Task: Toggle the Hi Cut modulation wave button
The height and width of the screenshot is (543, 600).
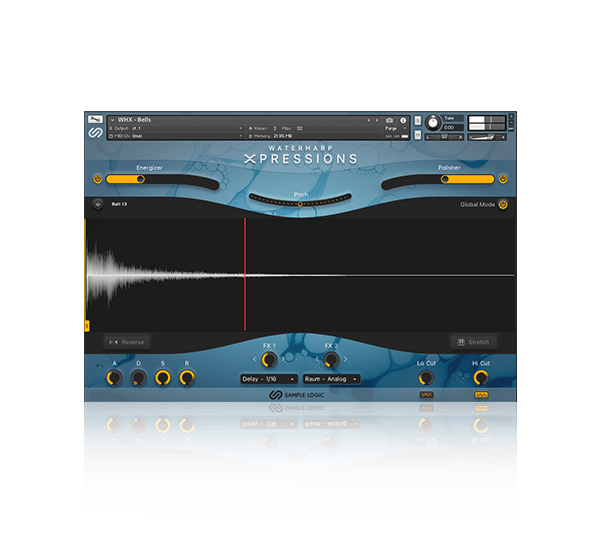Action: [481, 395]
